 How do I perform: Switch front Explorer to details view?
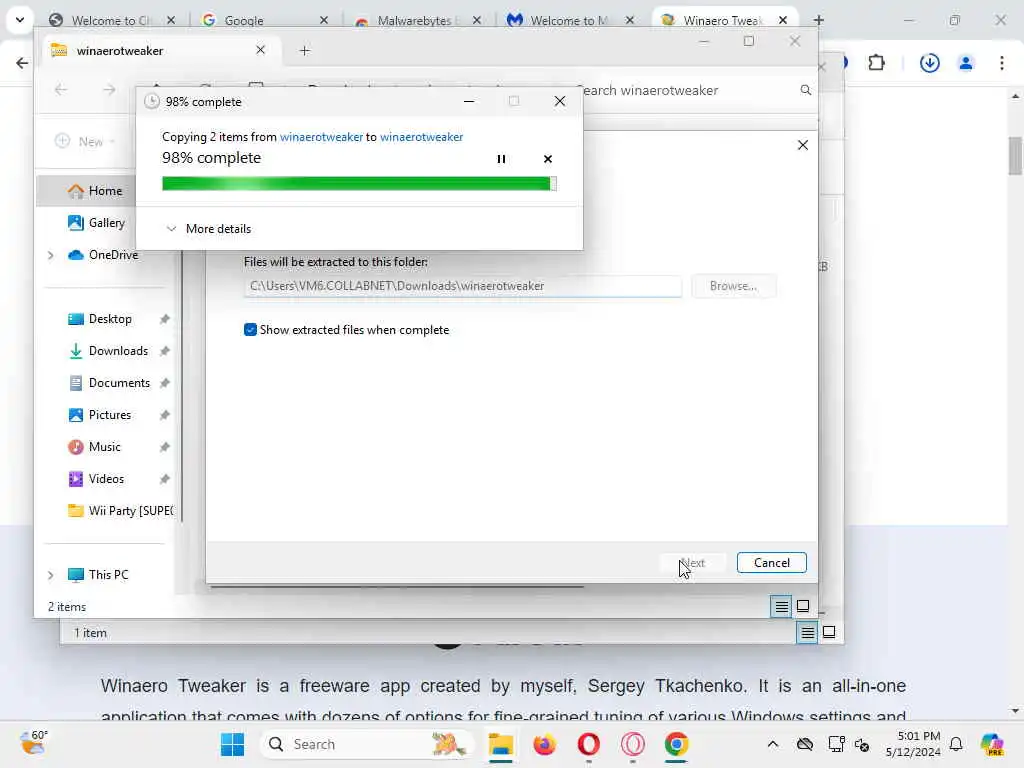tap(781, 607)
